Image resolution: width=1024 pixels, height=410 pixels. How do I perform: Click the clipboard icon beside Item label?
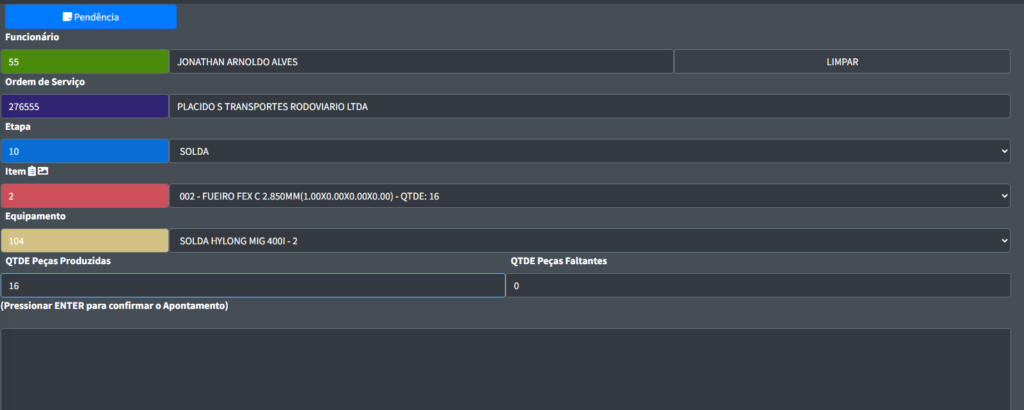click(x=32, y=172)
